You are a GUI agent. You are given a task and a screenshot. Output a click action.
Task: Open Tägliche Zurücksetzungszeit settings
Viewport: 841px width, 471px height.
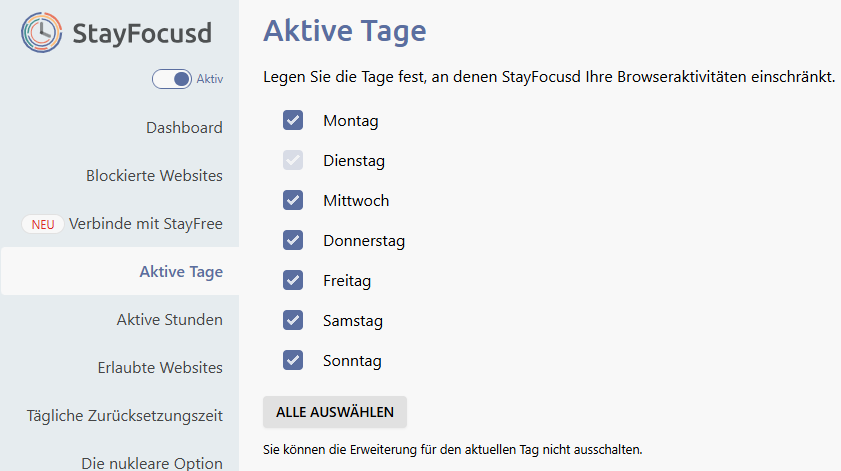tap(125, 416)
